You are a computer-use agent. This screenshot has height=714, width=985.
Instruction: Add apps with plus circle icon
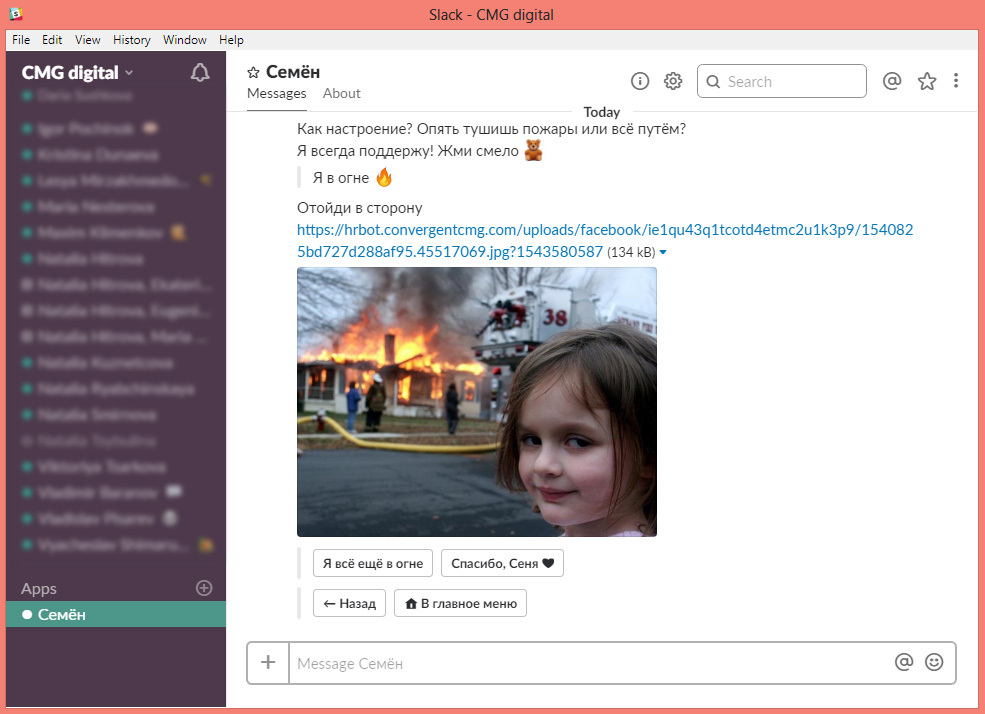[204, 588]
